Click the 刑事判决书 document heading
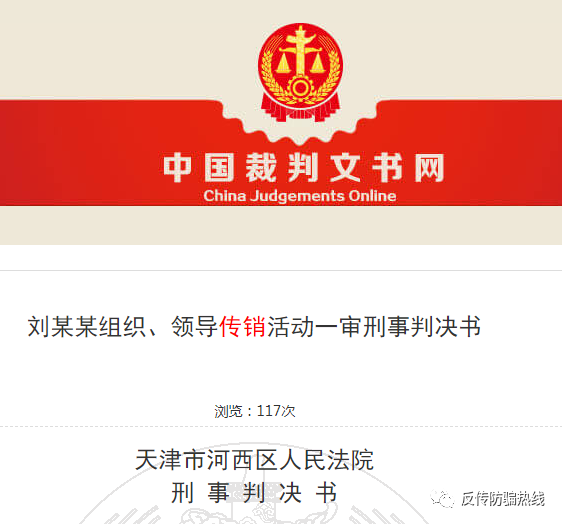 point(254,492)
